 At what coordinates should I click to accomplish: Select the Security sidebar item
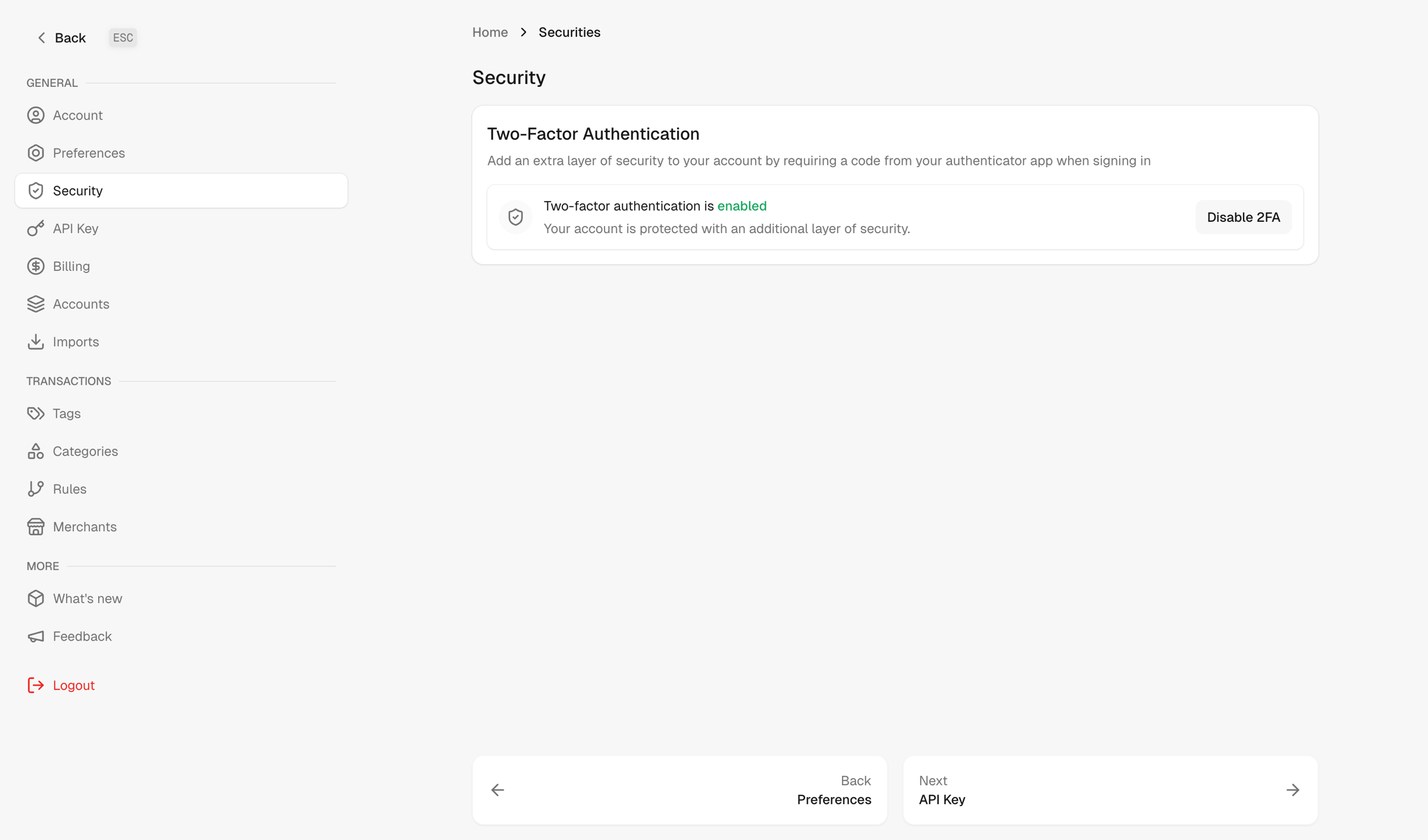[x=181, y=191]
